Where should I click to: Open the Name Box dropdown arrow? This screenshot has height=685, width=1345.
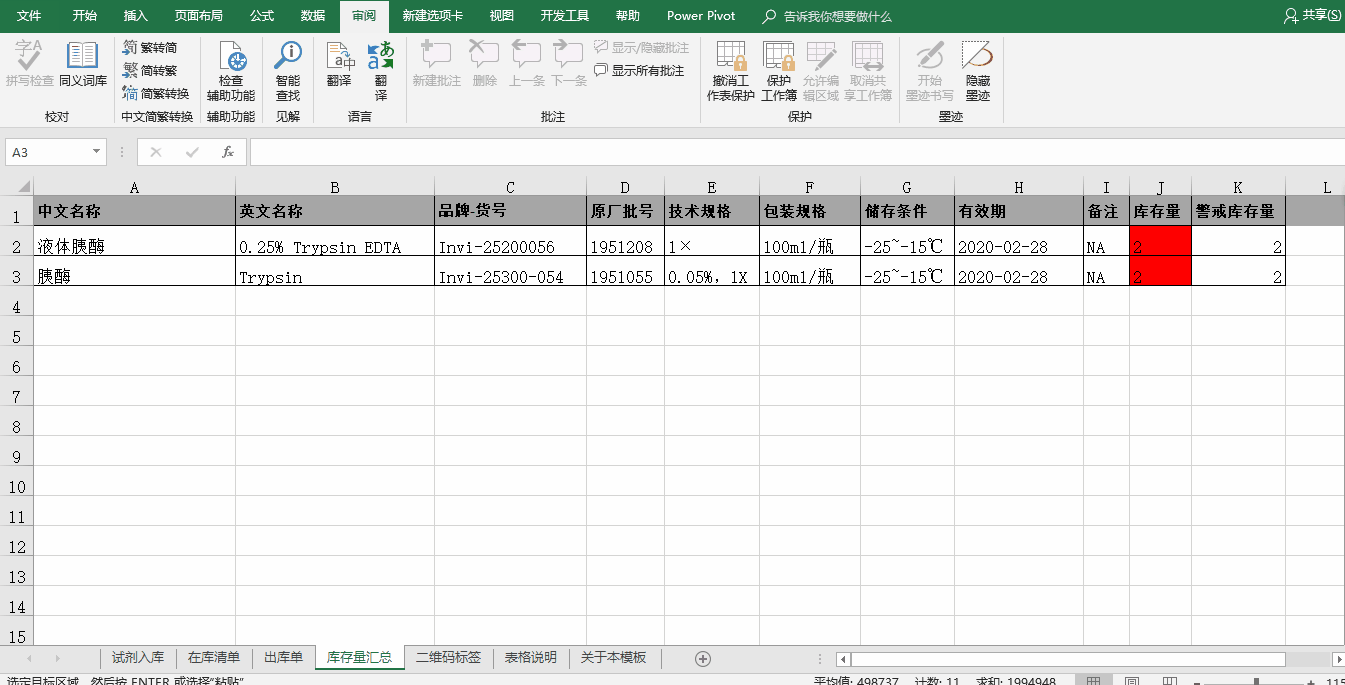(97, 152)
